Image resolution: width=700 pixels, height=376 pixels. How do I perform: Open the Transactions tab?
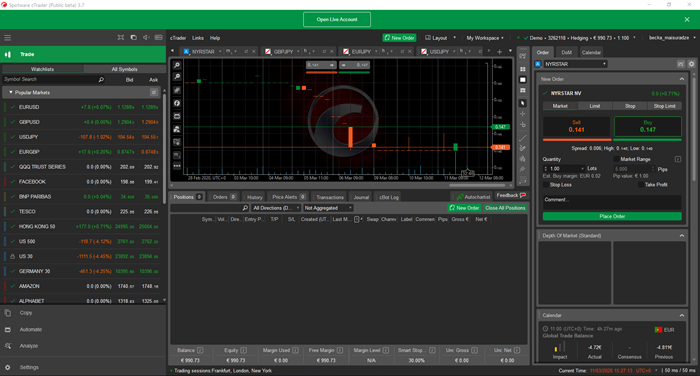click(330, 197)
